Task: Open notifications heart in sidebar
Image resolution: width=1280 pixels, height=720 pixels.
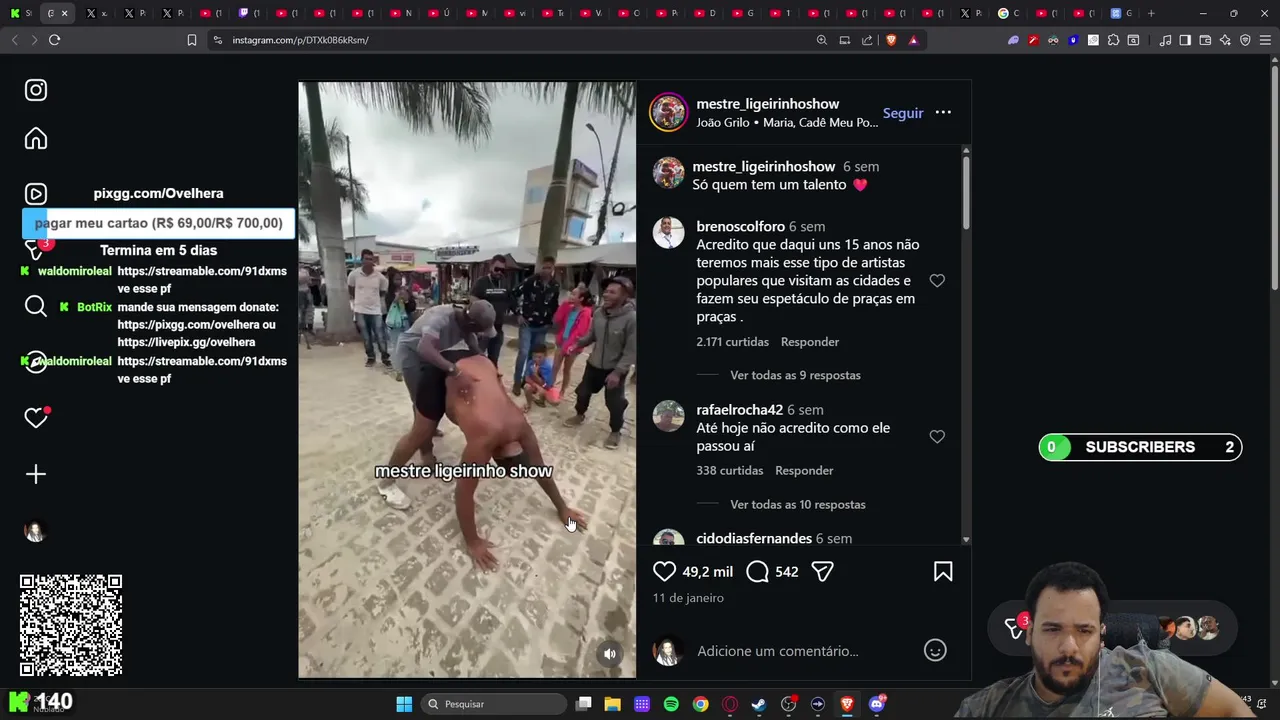Action: (36, 418)
